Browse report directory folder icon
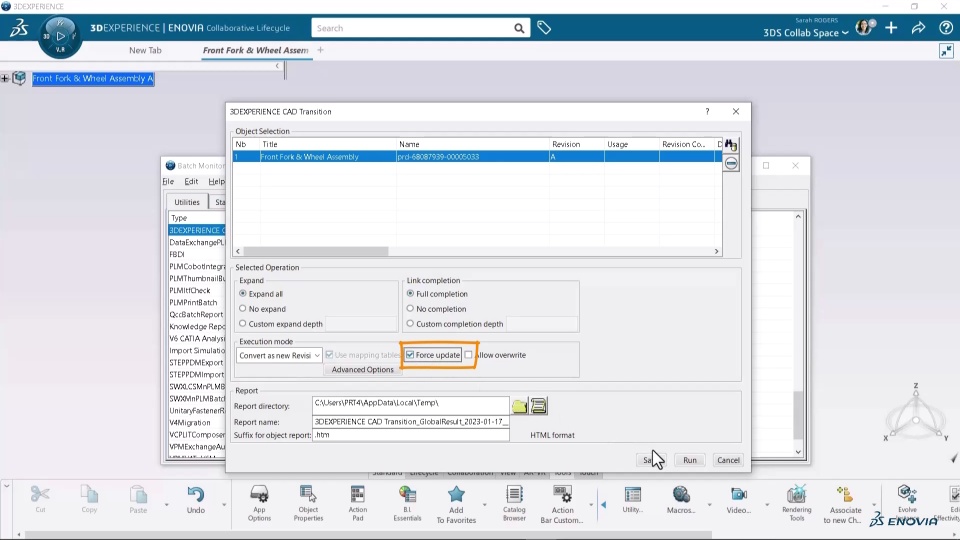 pyautogui.click(x=520, y=406)
